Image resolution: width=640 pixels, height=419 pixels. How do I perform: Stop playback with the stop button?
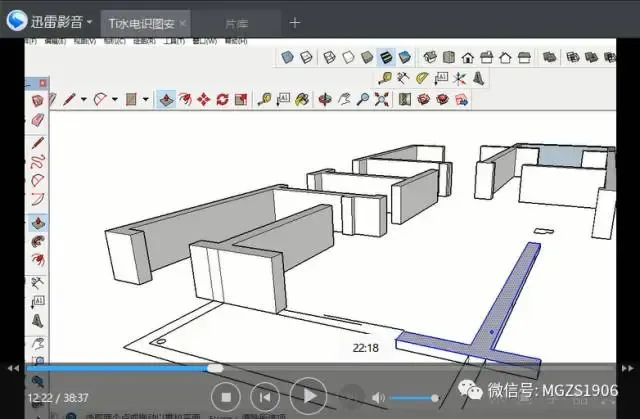coord(226,397)
